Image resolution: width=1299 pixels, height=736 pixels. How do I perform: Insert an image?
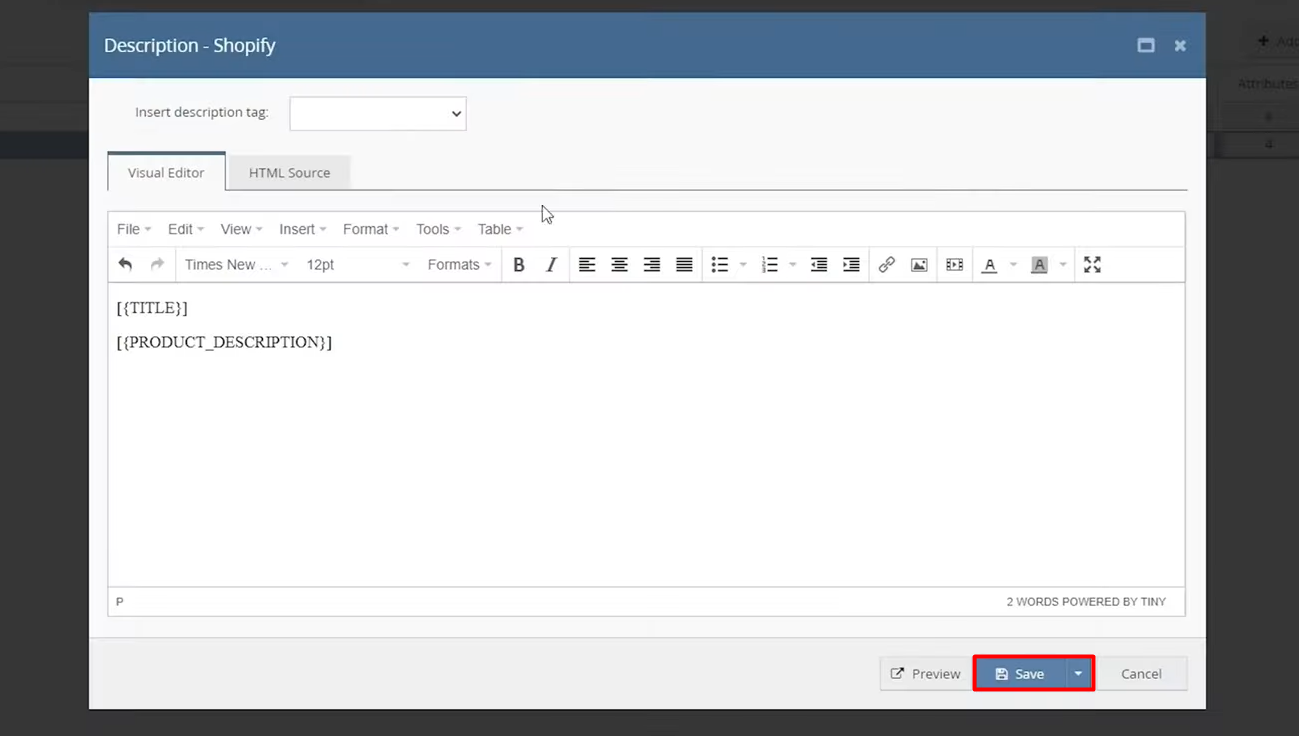919,265
